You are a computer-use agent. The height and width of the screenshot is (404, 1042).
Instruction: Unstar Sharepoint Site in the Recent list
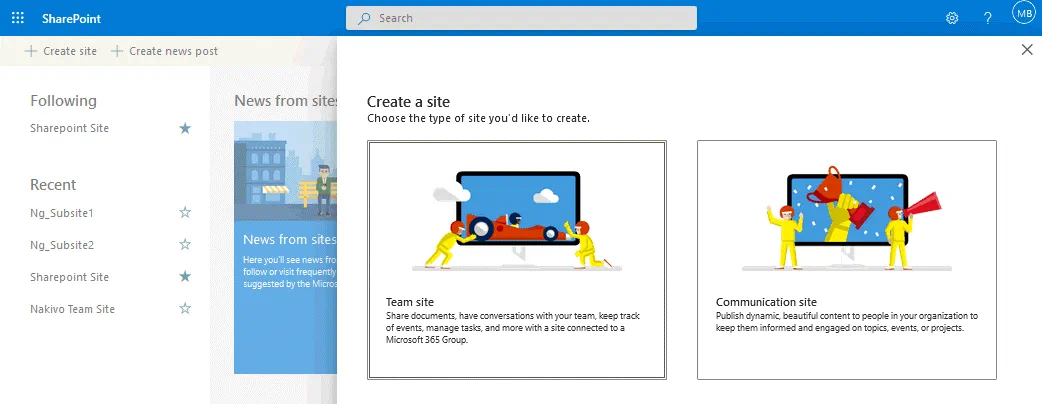pos(184,277)
